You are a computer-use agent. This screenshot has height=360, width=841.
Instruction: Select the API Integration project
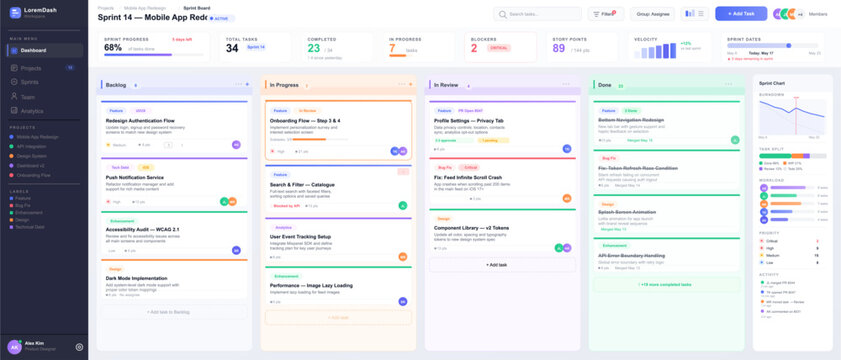(x=28, y=146)
